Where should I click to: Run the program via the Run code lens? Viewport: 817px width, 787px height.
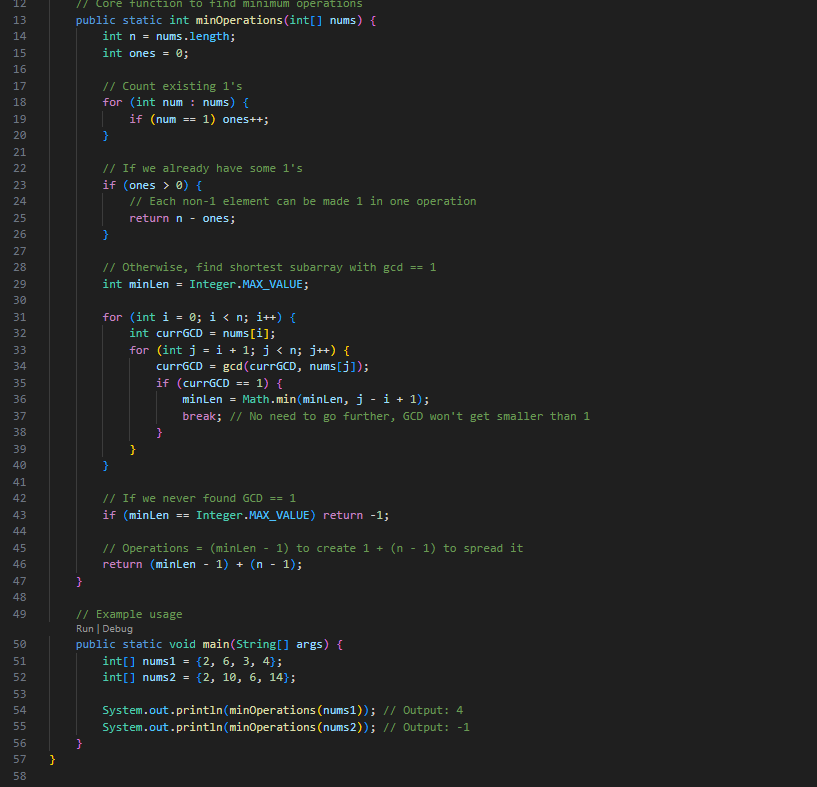coord(86,628)
